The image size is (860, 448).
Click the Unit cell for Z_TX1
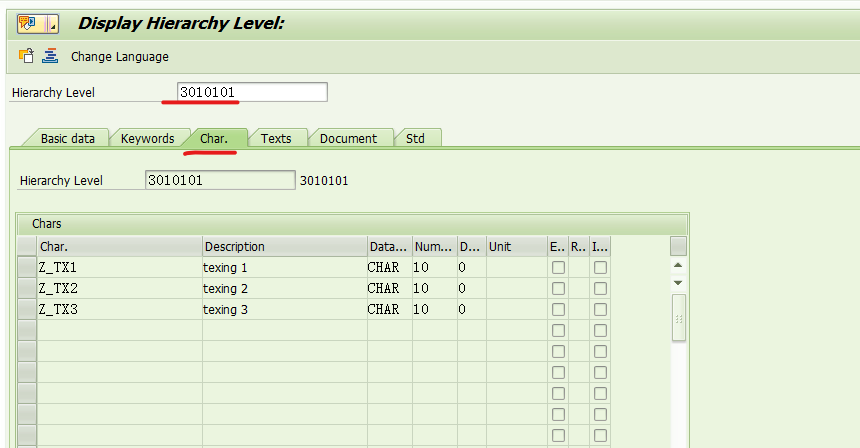517,268
